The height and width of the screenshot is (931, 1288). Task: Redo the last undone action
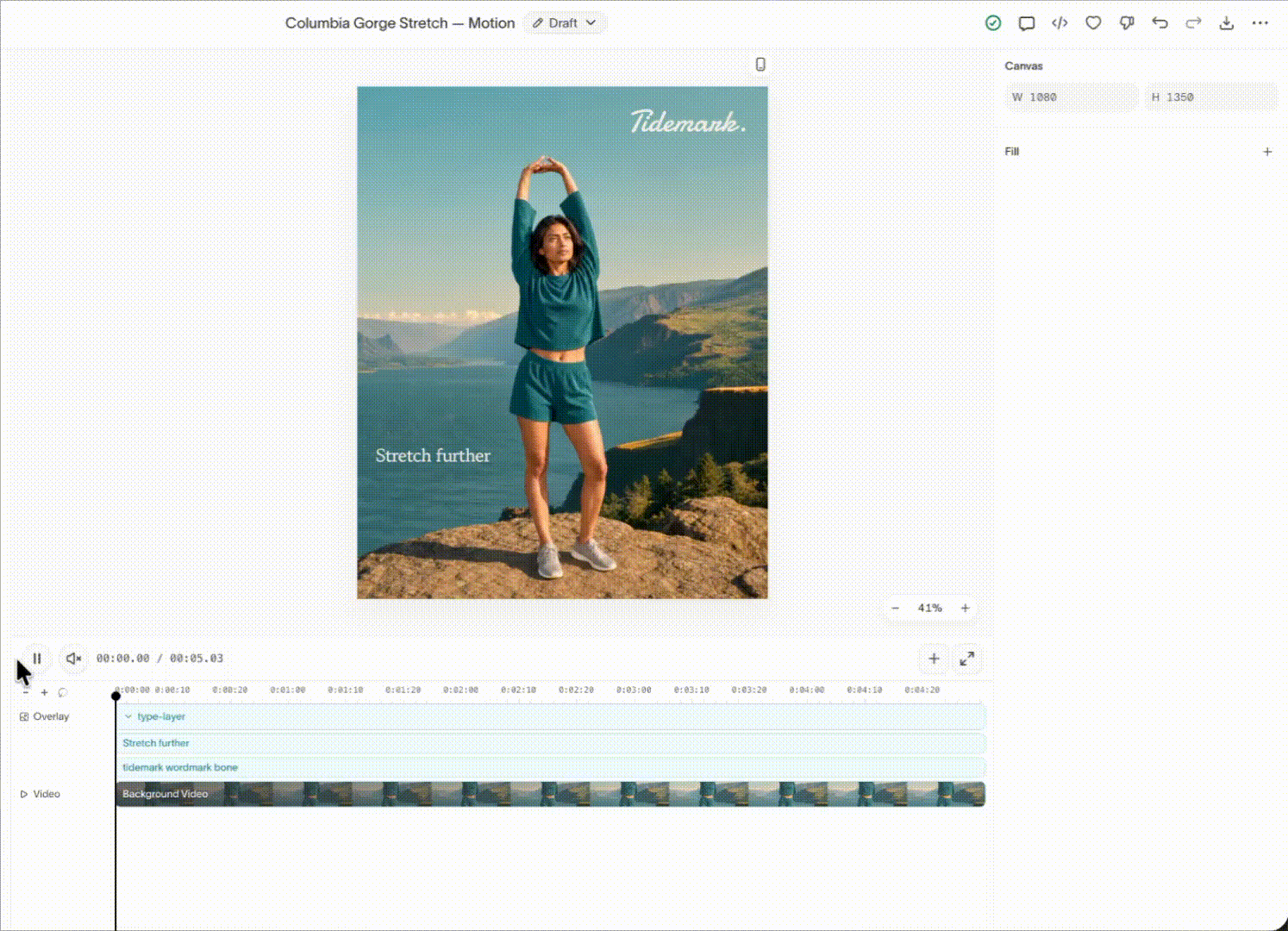coord(1193,23)
